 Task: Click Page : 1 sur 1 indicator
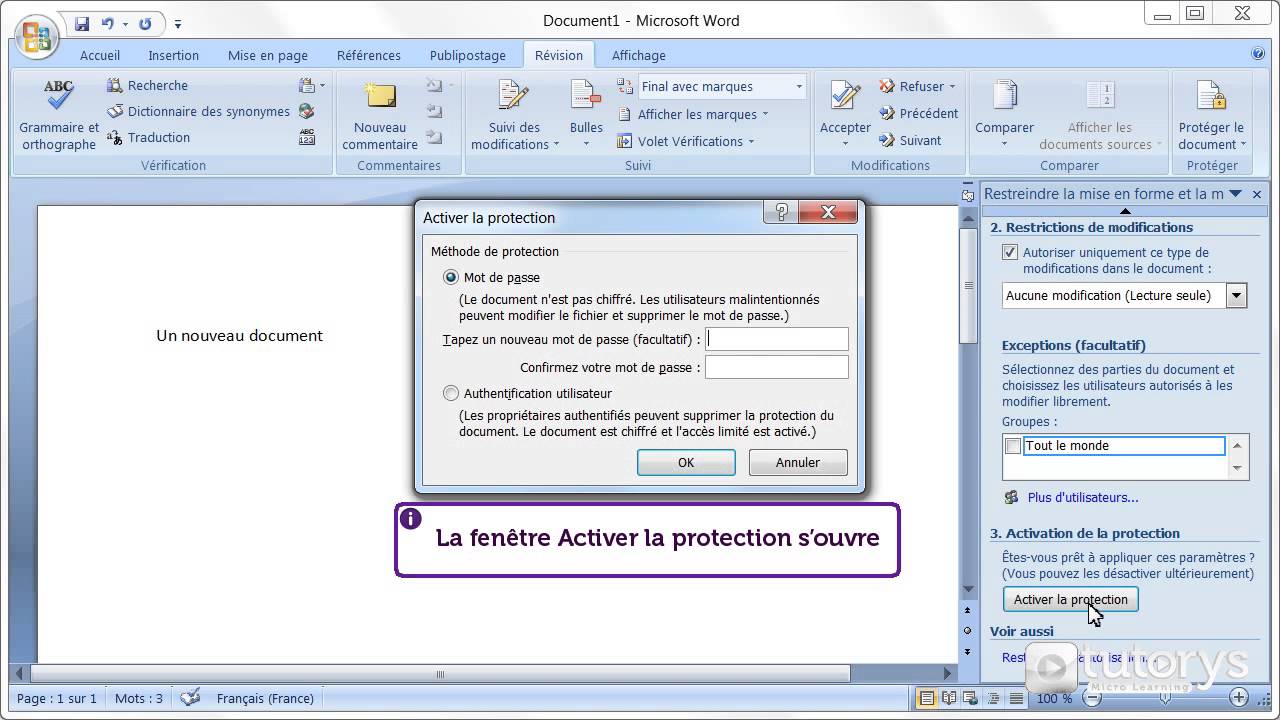pos(57,698)
